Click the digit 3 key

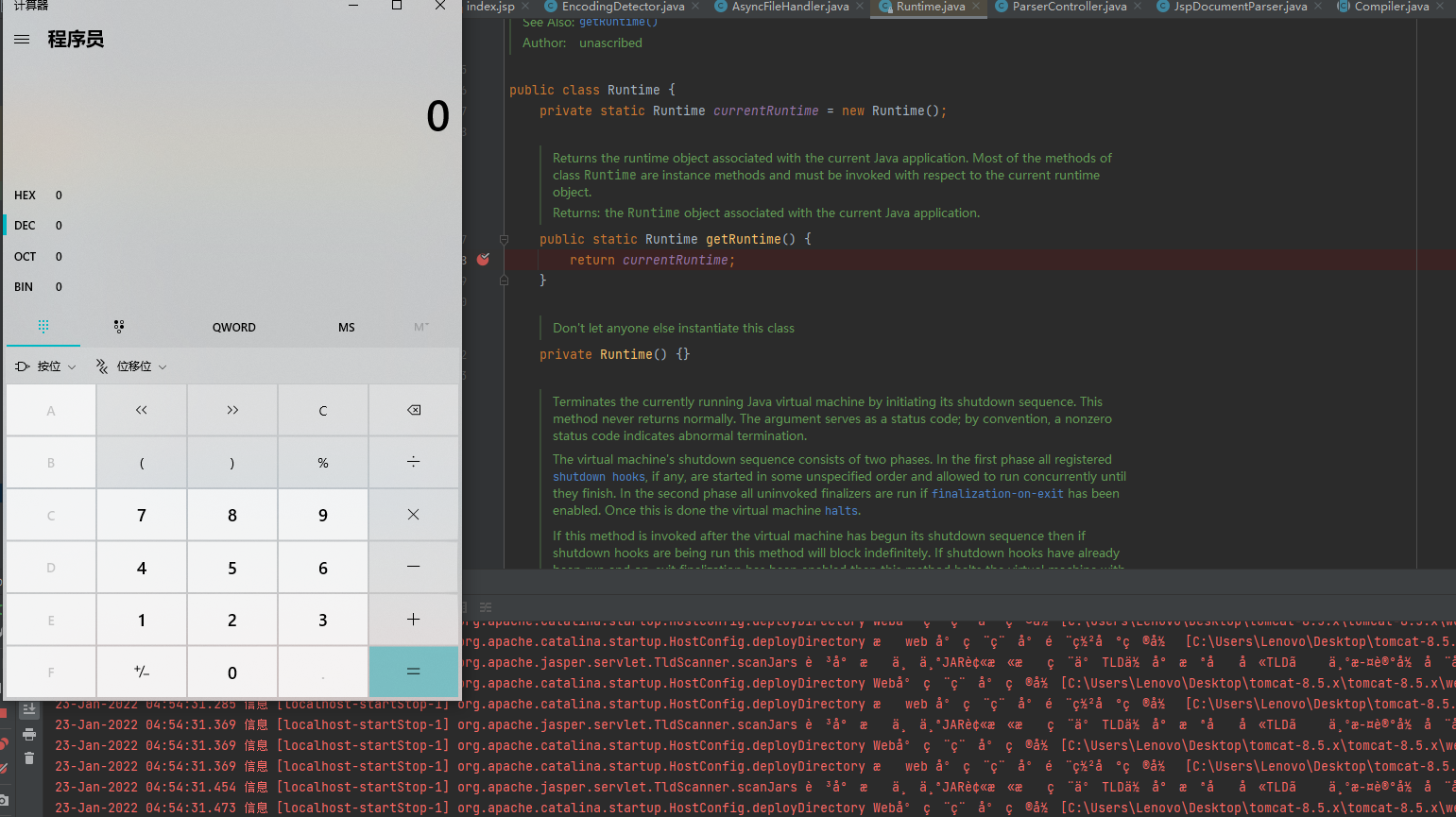point(323,620)
